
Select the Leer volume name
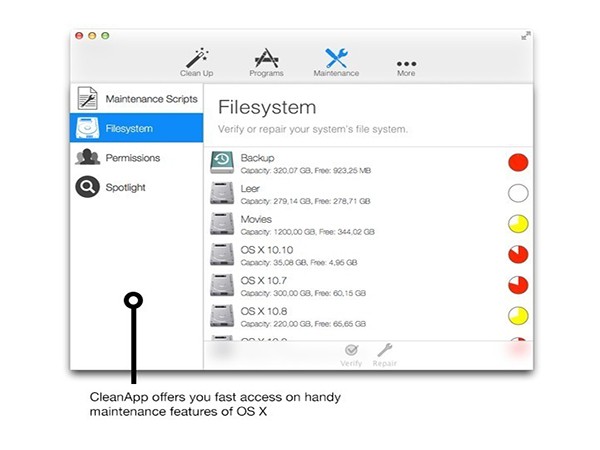tap(250, 189)
